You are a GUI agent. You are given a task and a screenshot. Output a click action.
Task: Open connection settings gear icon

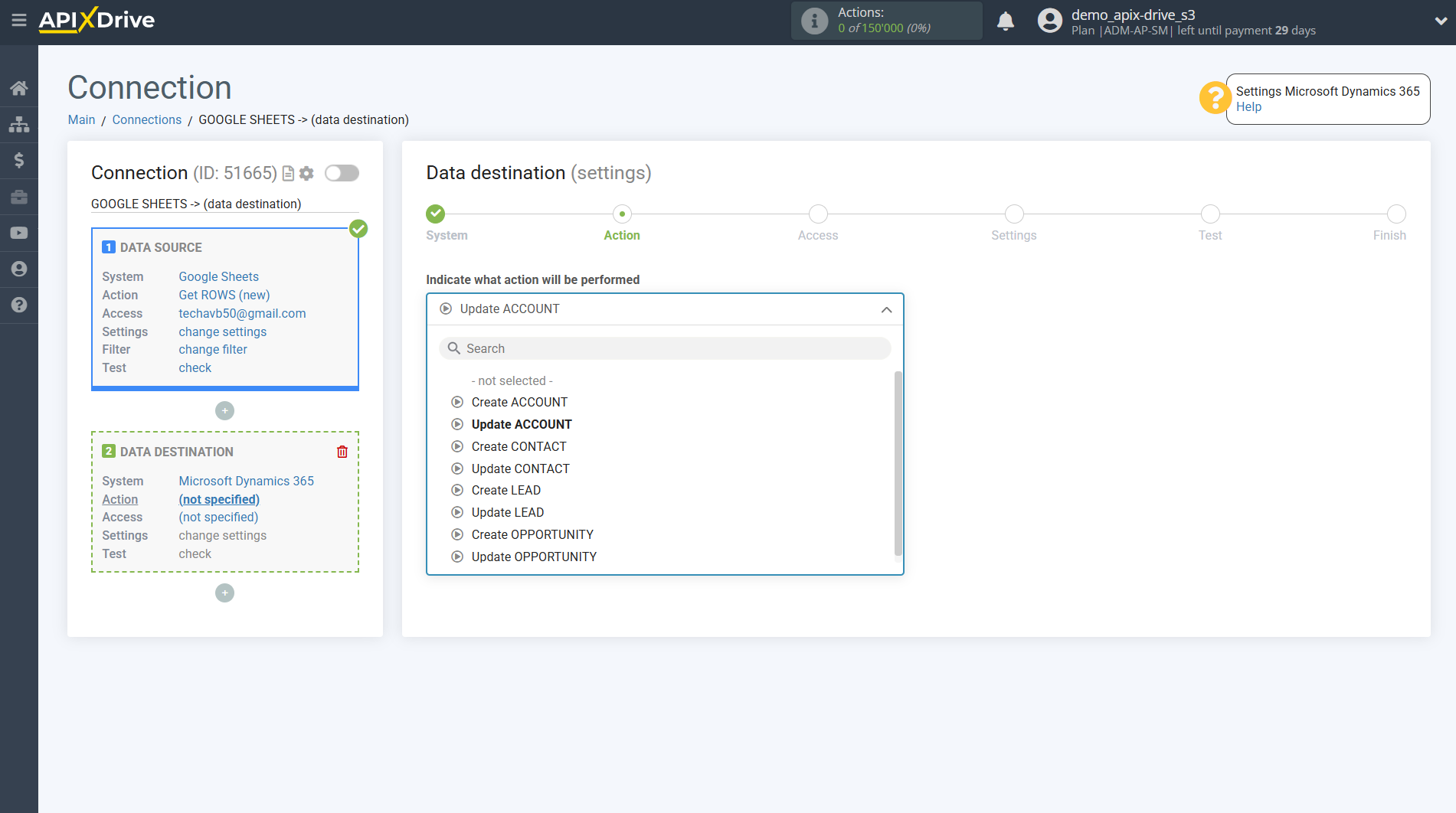click(x=306, y=174)
